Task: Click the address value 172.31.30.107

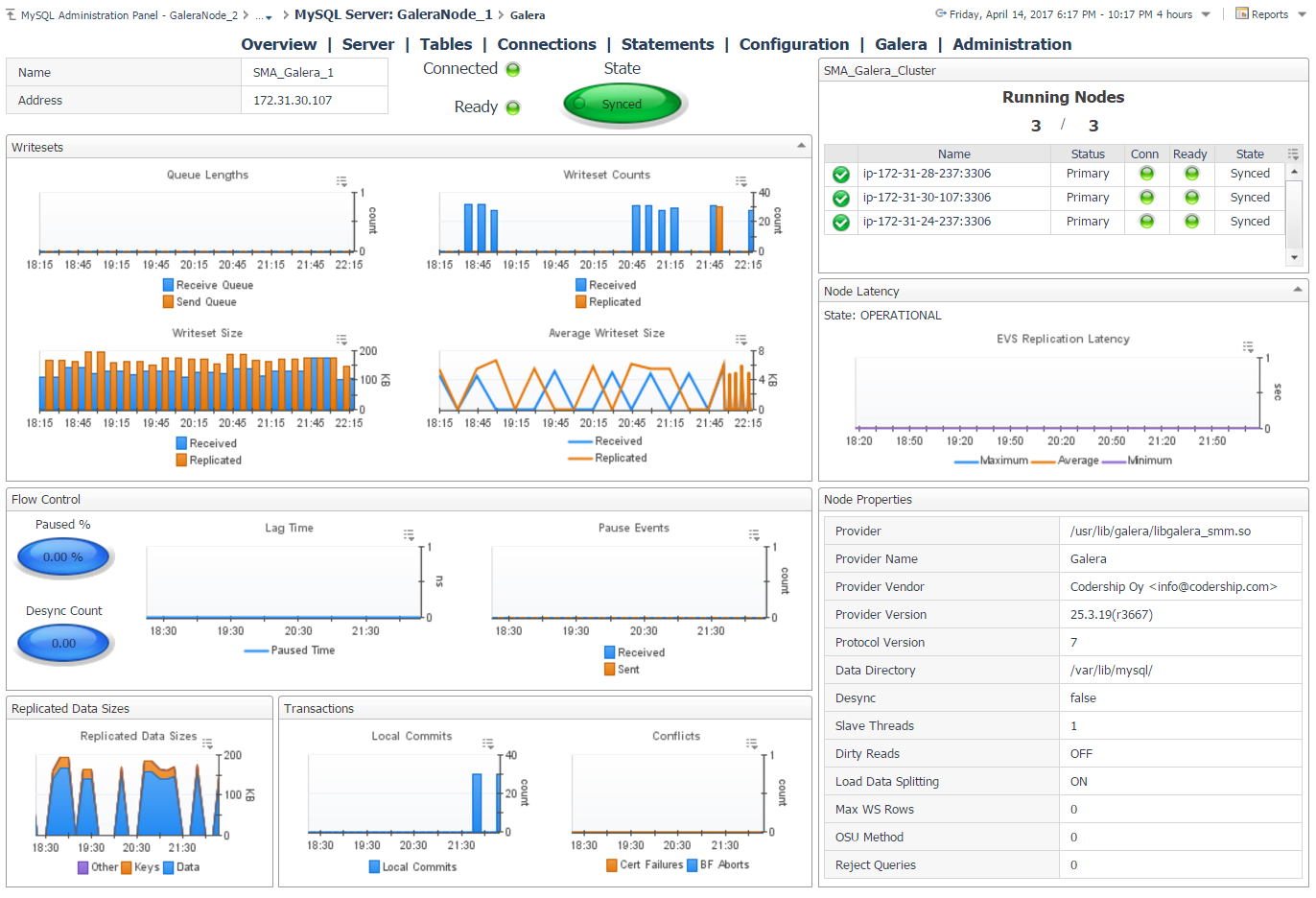Action: pyautogui.click(x=293, y=100)
